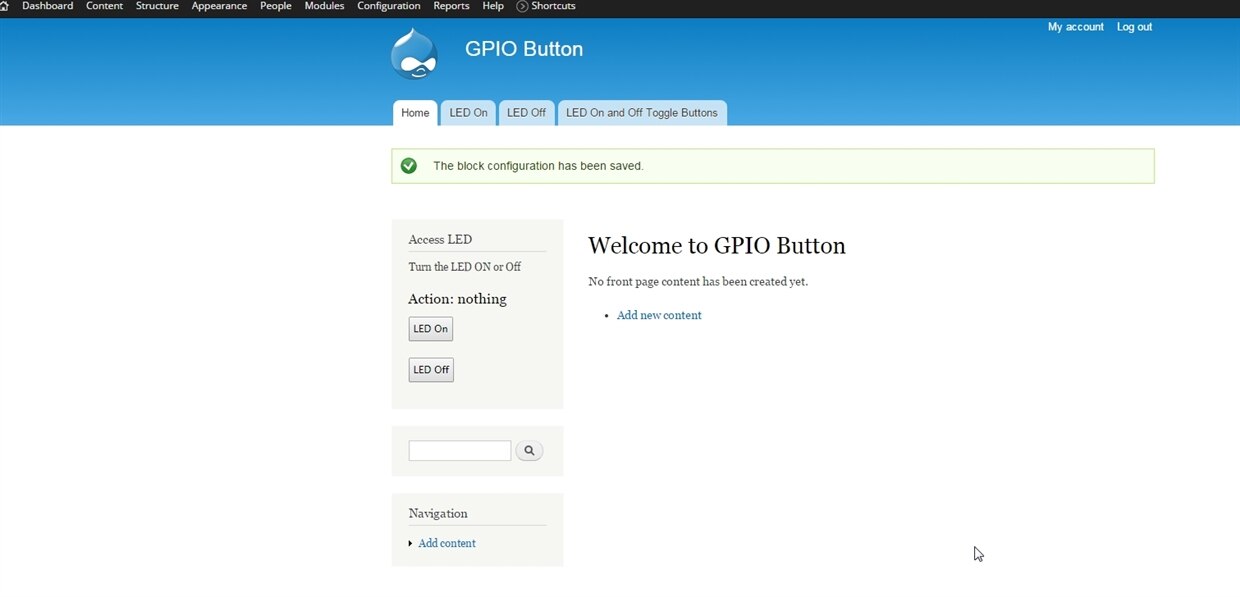Click the Log out link
Image resolution: width=1240 pixels, height=597 pixels.
tap(1134, 27)
